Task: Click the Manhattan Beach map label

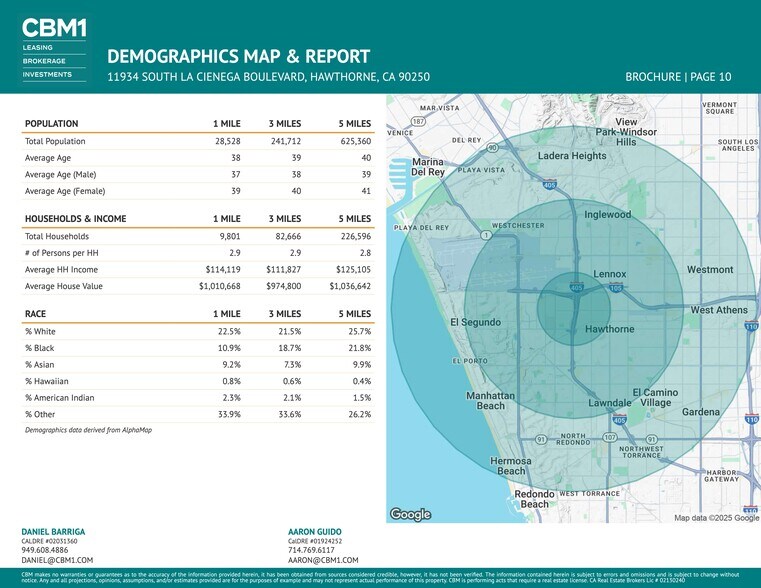Action: coord(490,401)
